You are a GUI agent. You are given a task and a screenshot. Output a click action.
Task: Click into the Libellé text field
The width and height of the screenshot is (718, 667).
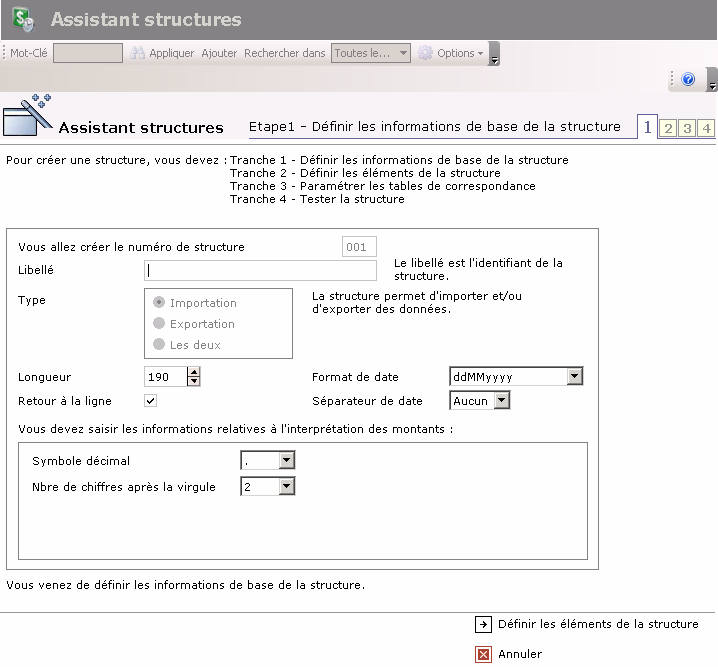[x=260, y=271]
